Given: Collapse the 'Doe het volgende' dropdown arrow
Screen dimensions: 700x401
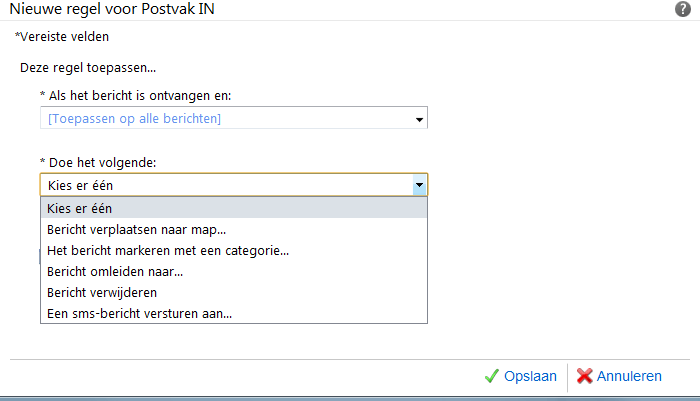Looking at the screenshot, I should point(419,185).
